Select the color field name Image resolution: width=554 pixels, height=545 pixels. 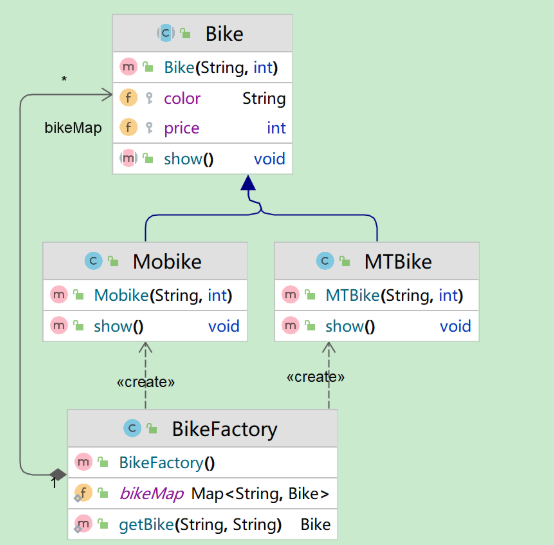pos(182,98)
